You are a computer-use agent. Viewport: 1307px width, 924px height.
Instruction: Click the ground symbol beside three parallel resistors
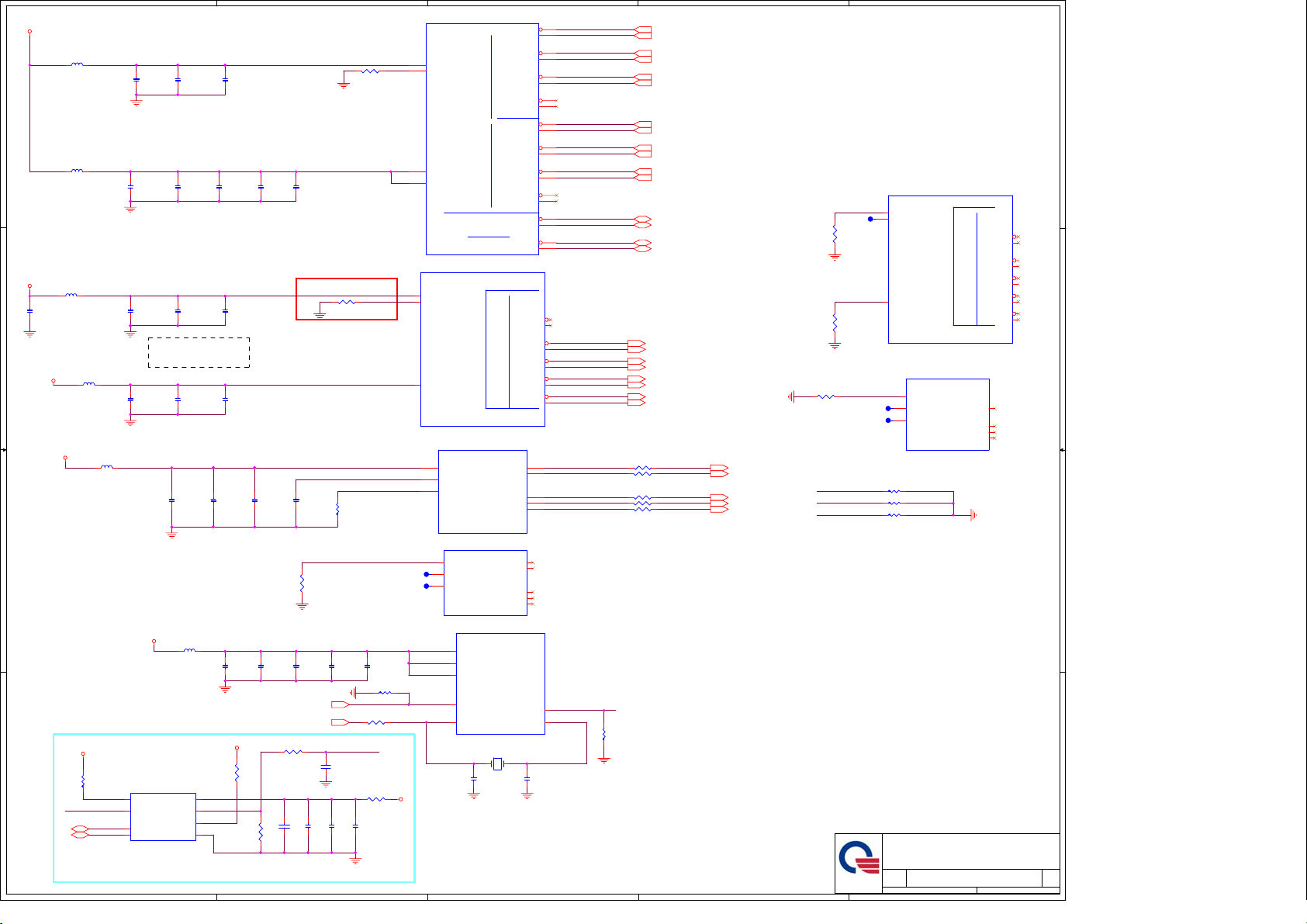coord(973,515)
